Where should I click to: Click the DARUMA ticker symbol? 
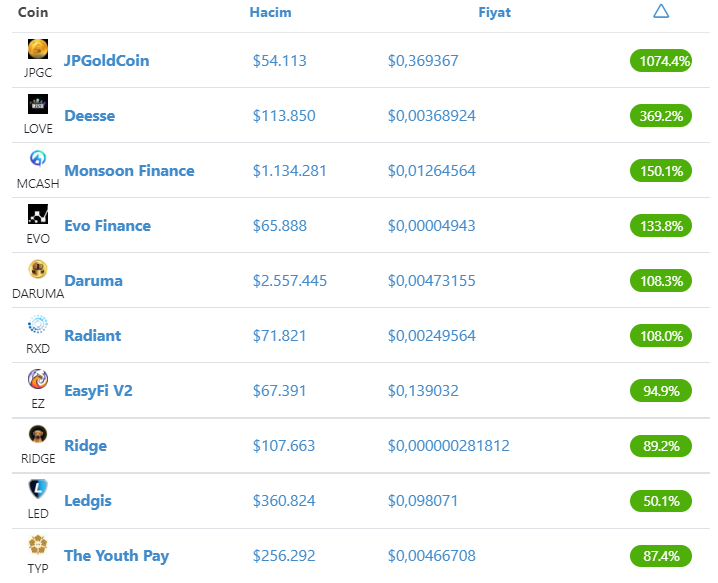tap(38, 293)
